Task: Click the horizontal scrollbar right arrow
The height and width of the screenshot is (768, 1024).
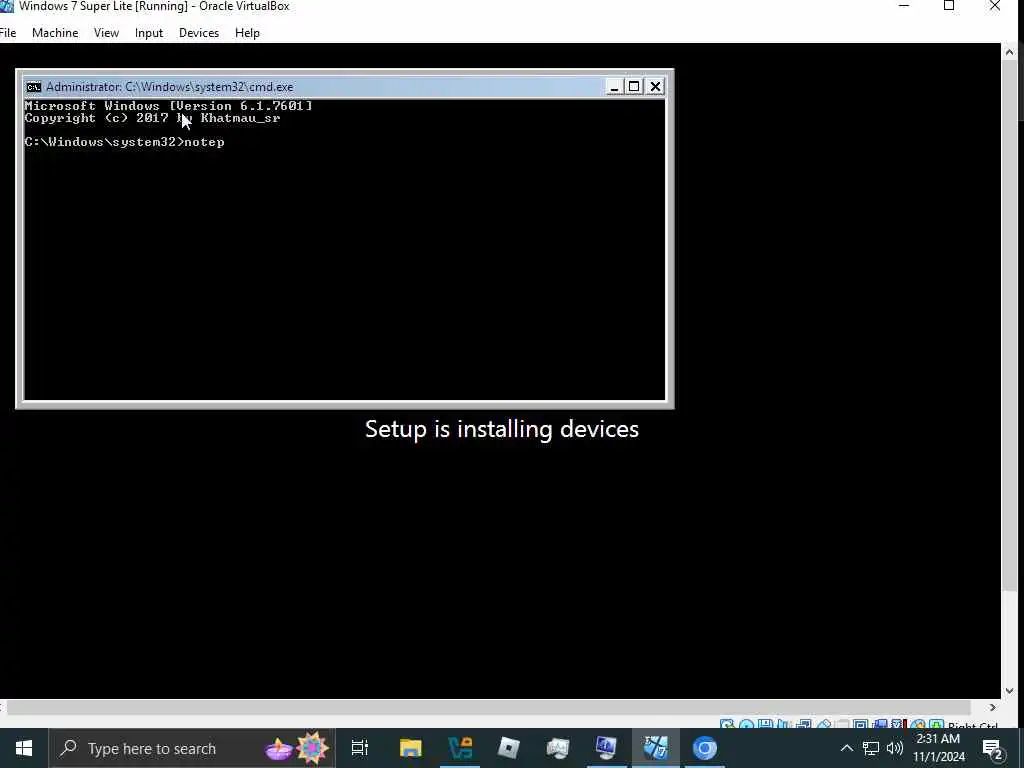Action: (993, 707)
